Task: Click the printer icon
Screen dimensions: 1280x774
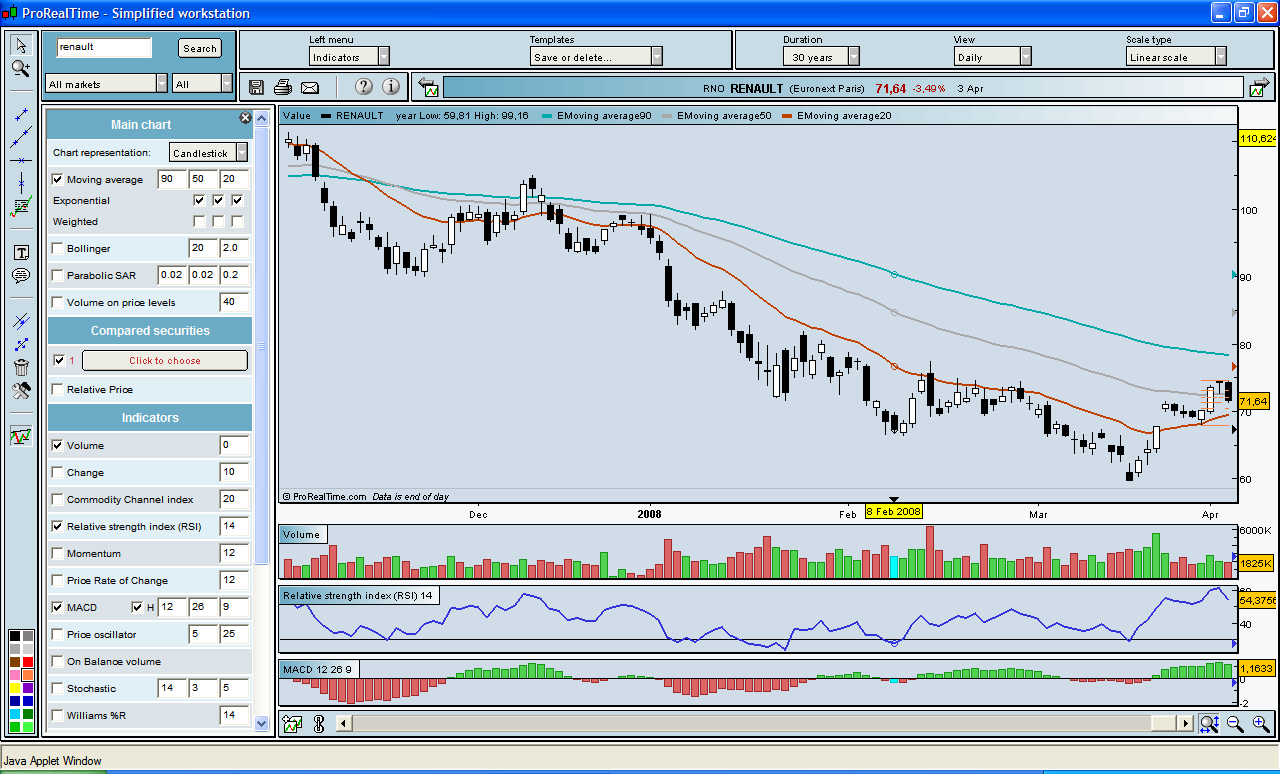Action: (283, 87)
